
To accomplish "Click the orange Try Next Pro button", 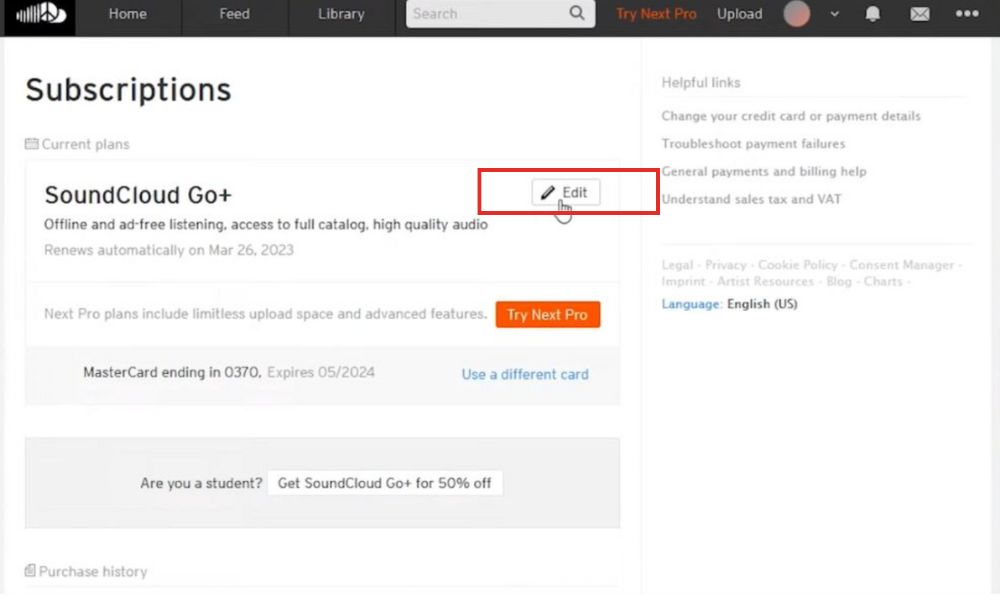I will coord(547,314).
